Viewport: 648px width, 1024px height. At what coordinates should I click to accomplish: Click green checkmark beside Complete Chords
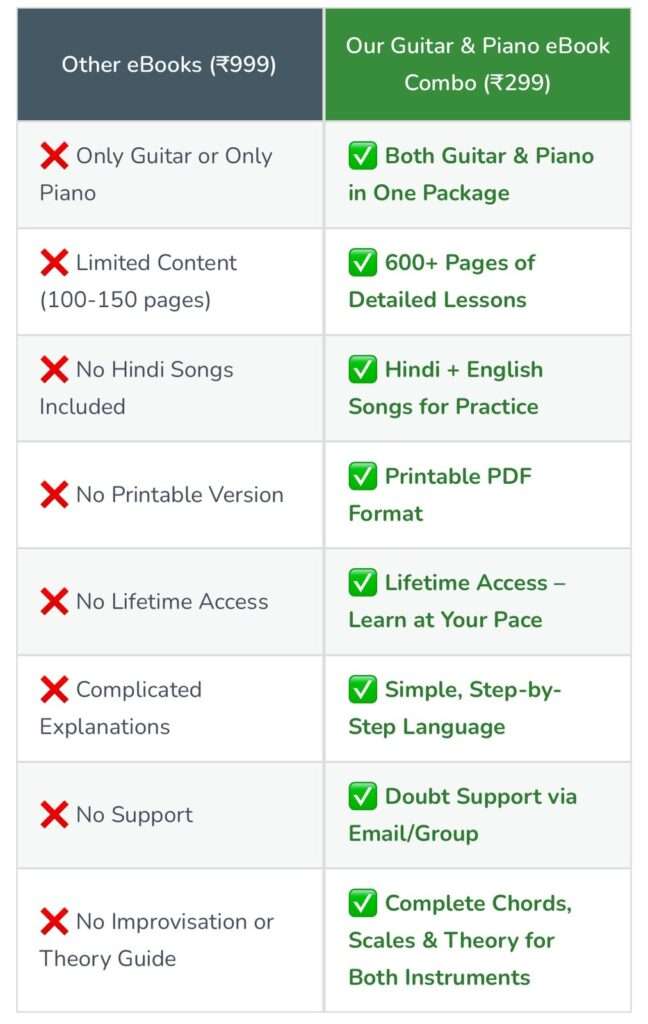point(362,904)
